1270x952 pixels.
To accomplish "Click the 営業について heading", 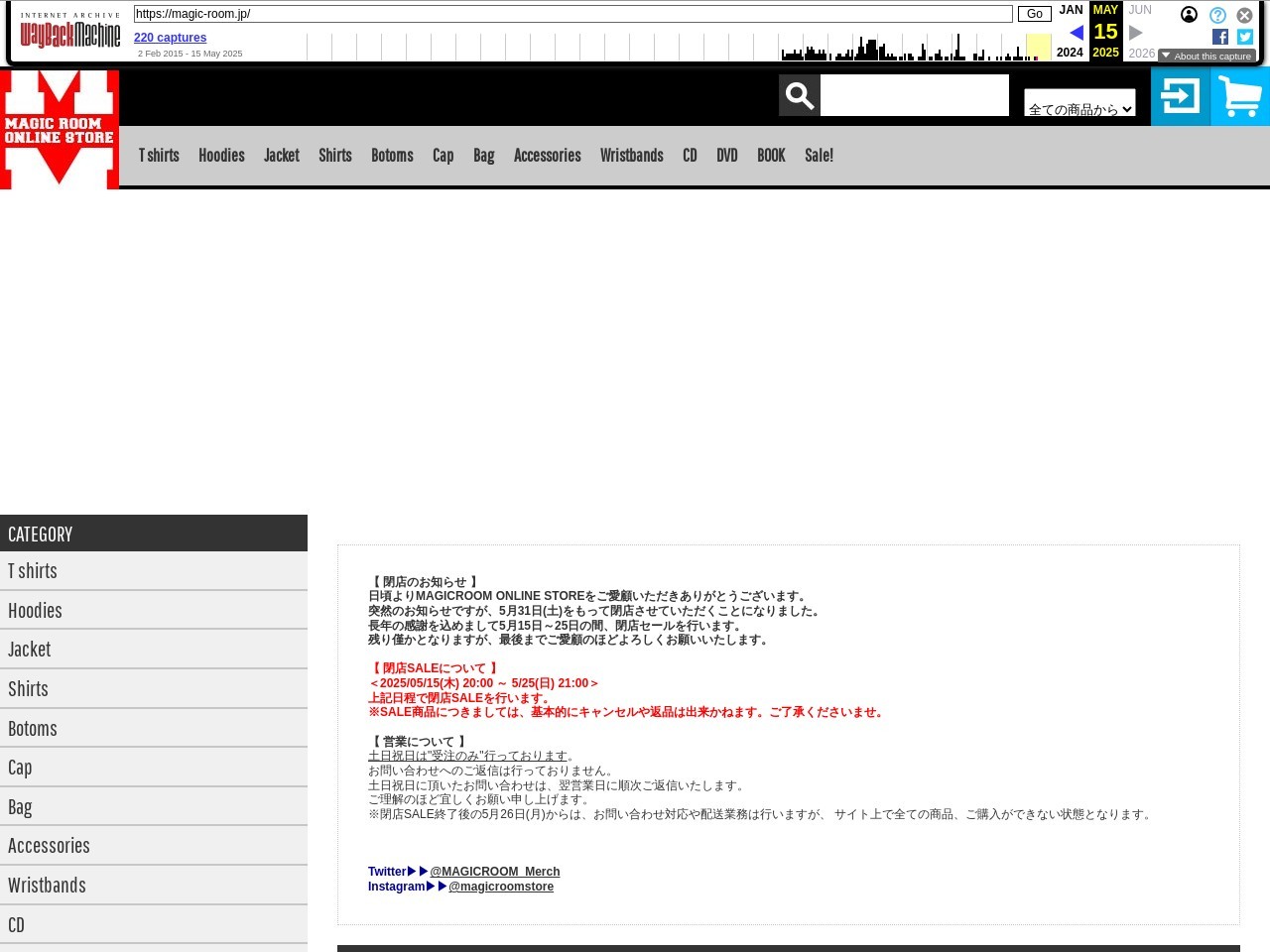I will (x=418, y=742).
